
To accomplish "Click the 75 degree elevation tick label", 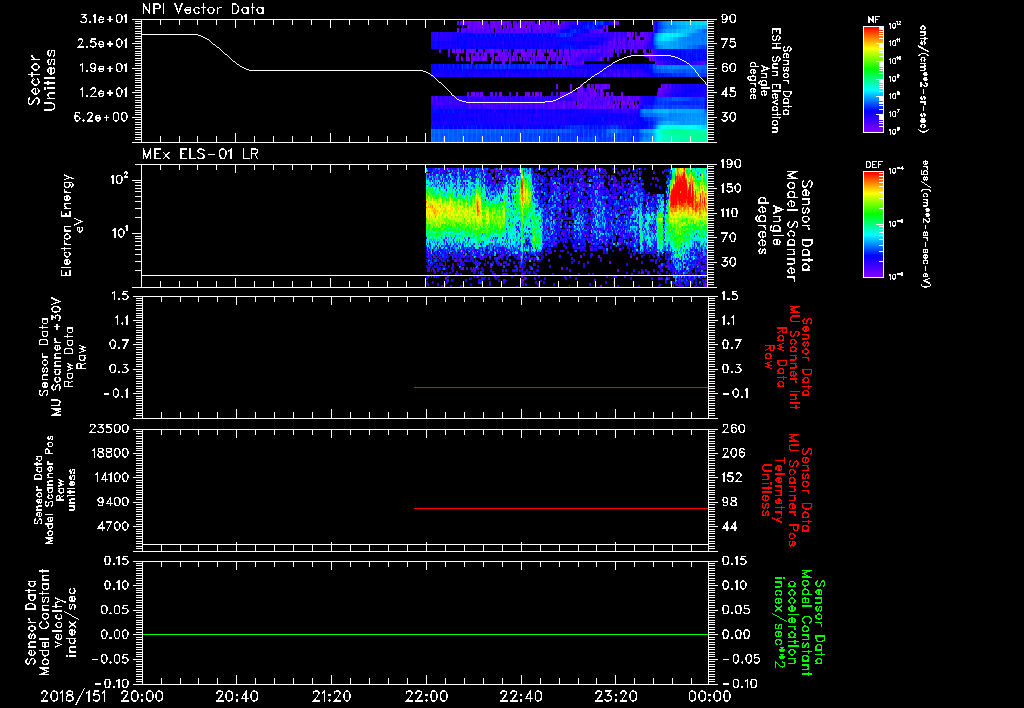I will 728,43.
